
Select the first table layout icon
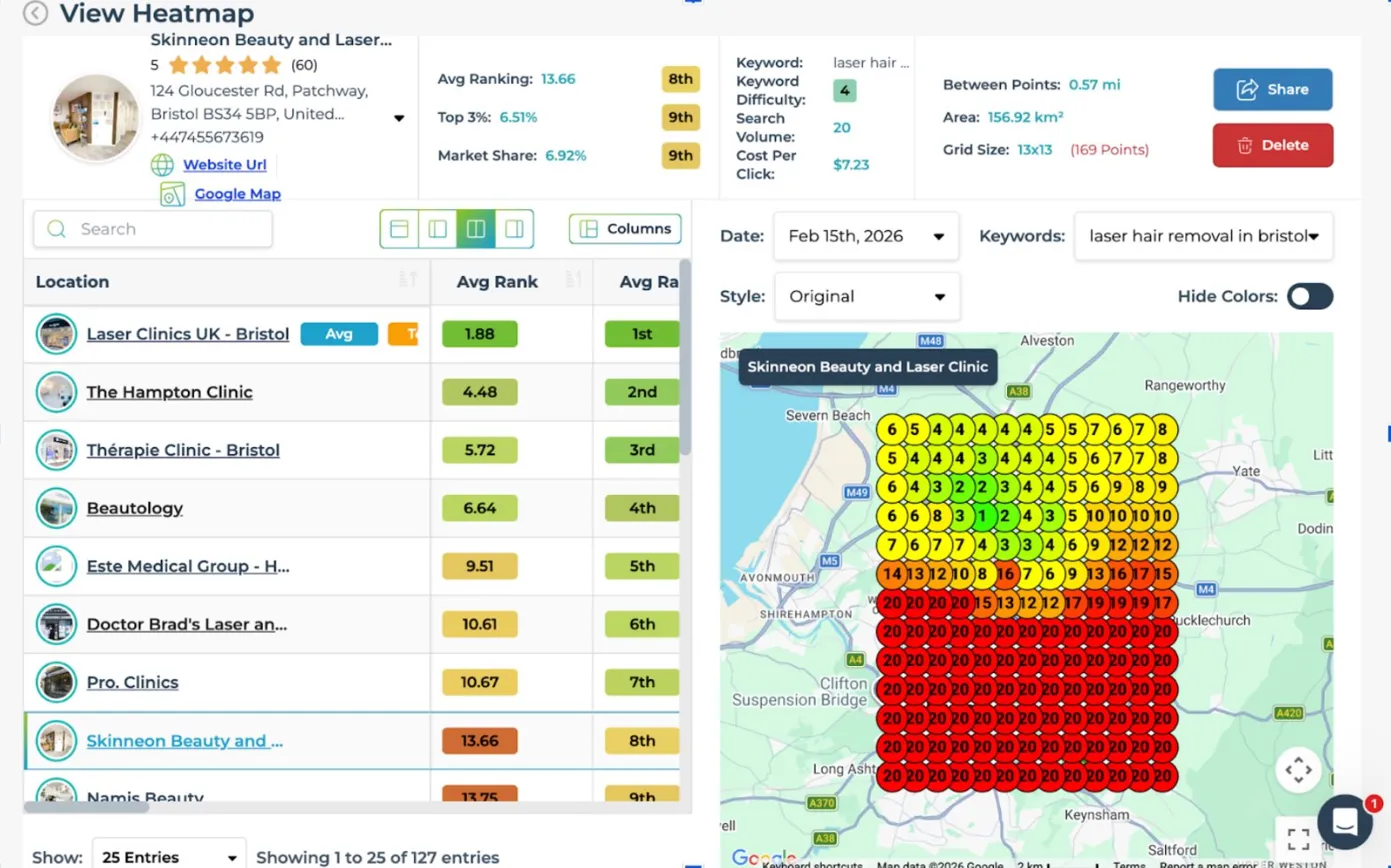point(399,229)
